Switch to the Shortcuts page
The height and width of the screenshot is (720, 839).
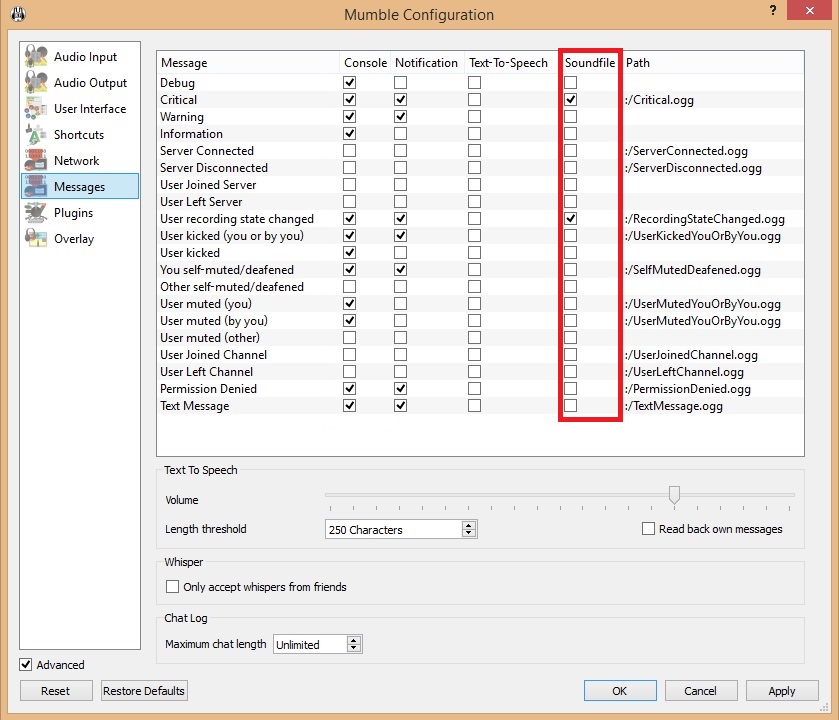80,135
